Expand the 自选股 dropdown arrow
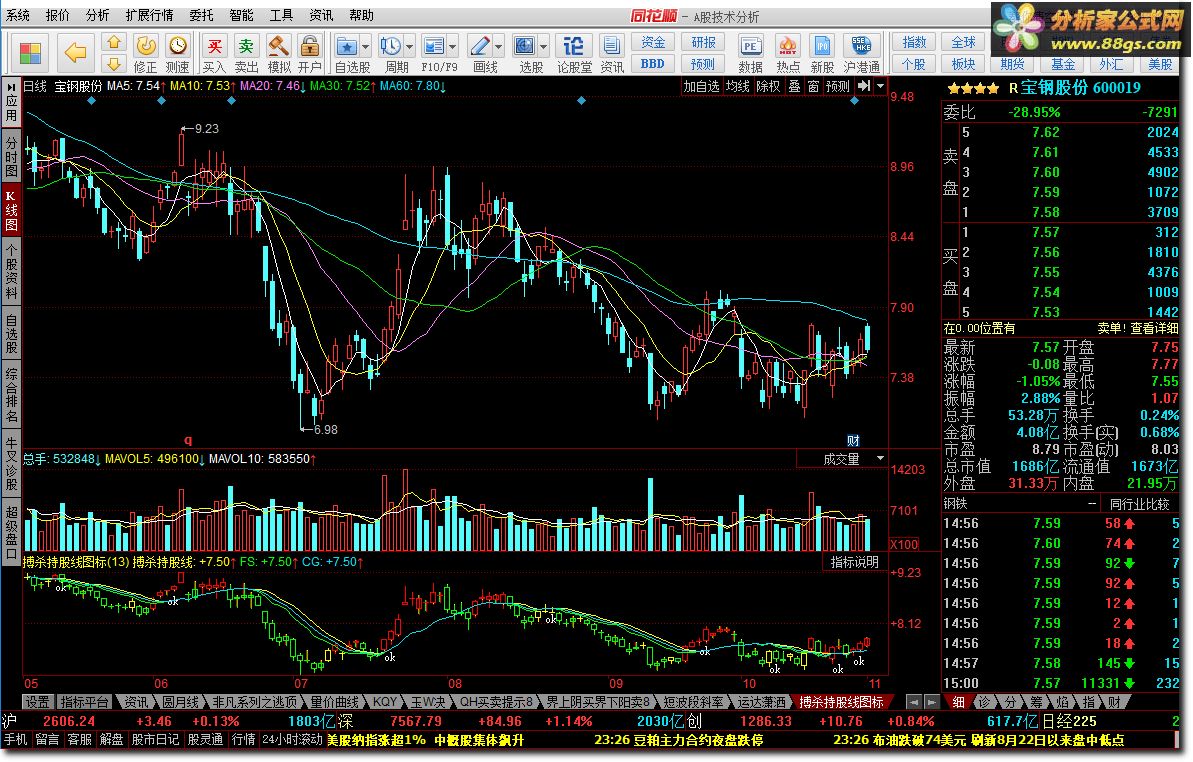This screenshot has width=1193, height=762. (x=366, y=46)
